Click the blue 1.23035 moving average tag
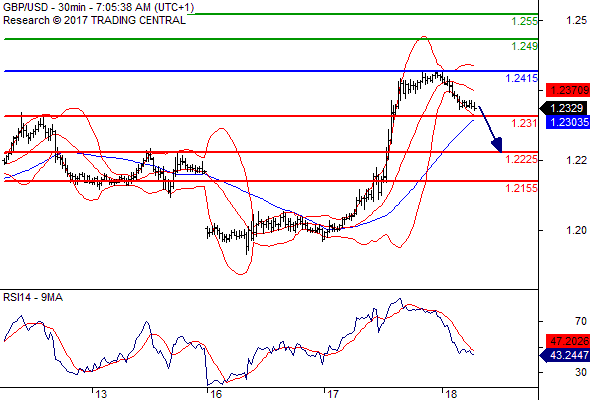The image size is (590, 400). pyautogui.click(x=568, y=122)
